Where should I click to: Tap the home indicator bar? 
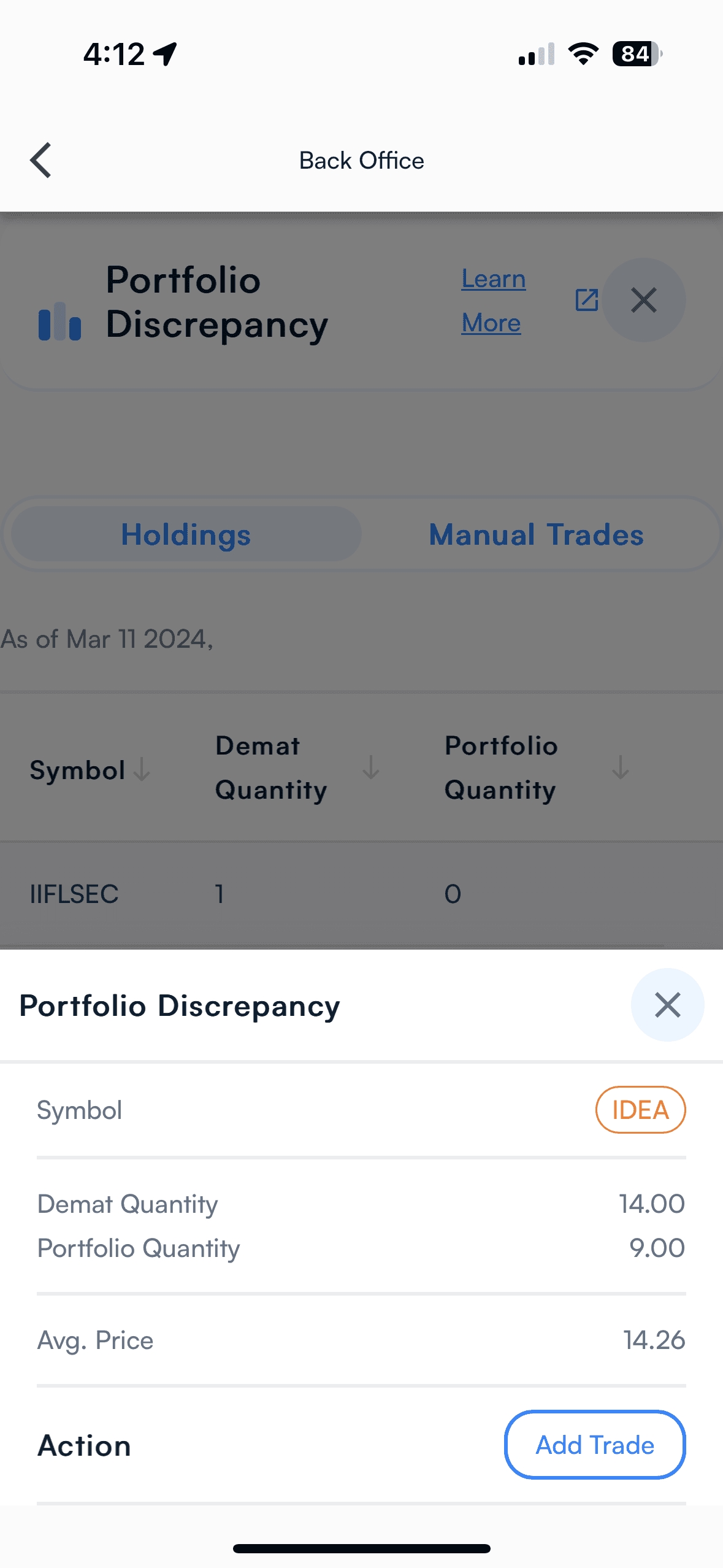[x=361, y=1548]
